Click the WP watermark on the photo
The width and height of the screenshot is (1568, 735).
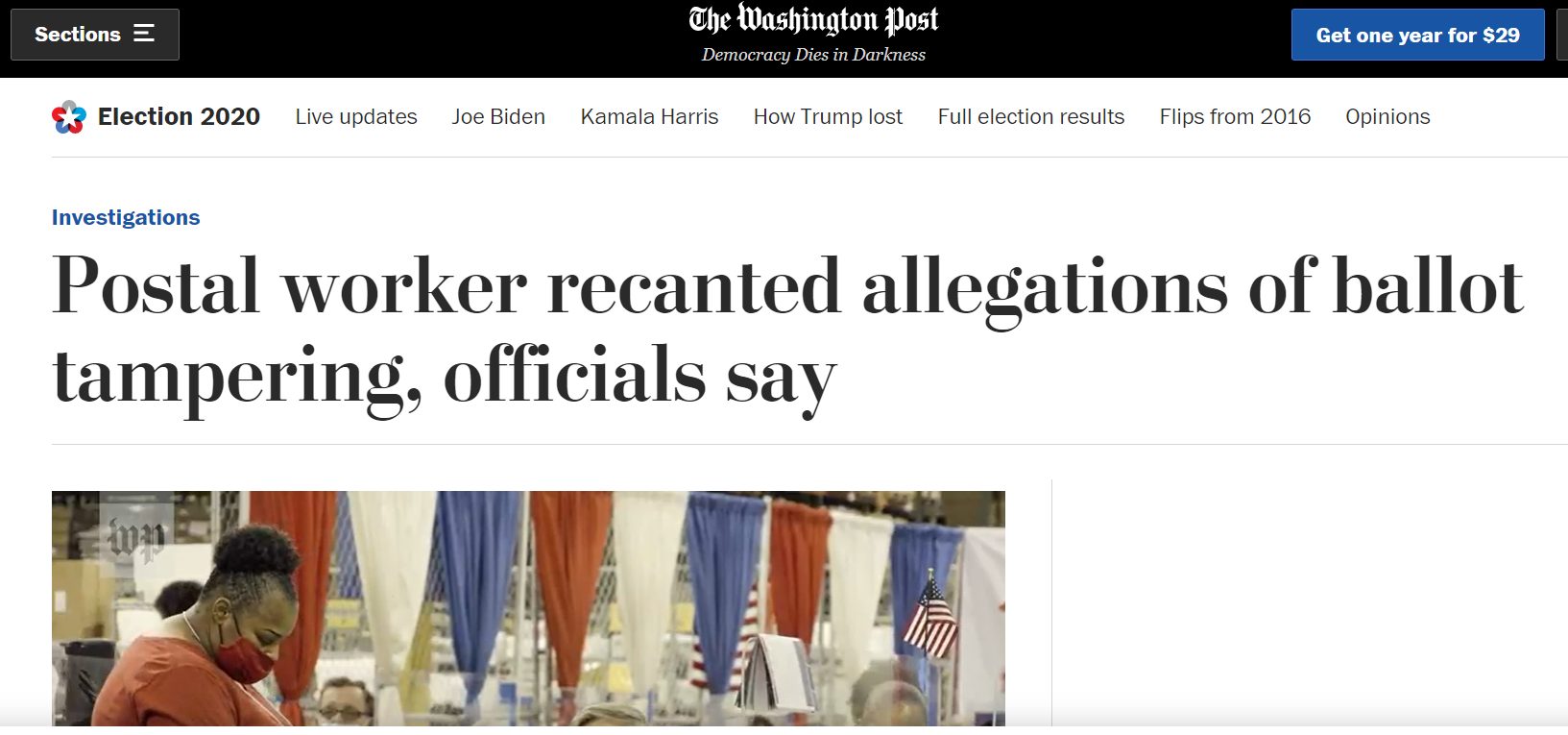pyautogui.click(x=135, y=537)
